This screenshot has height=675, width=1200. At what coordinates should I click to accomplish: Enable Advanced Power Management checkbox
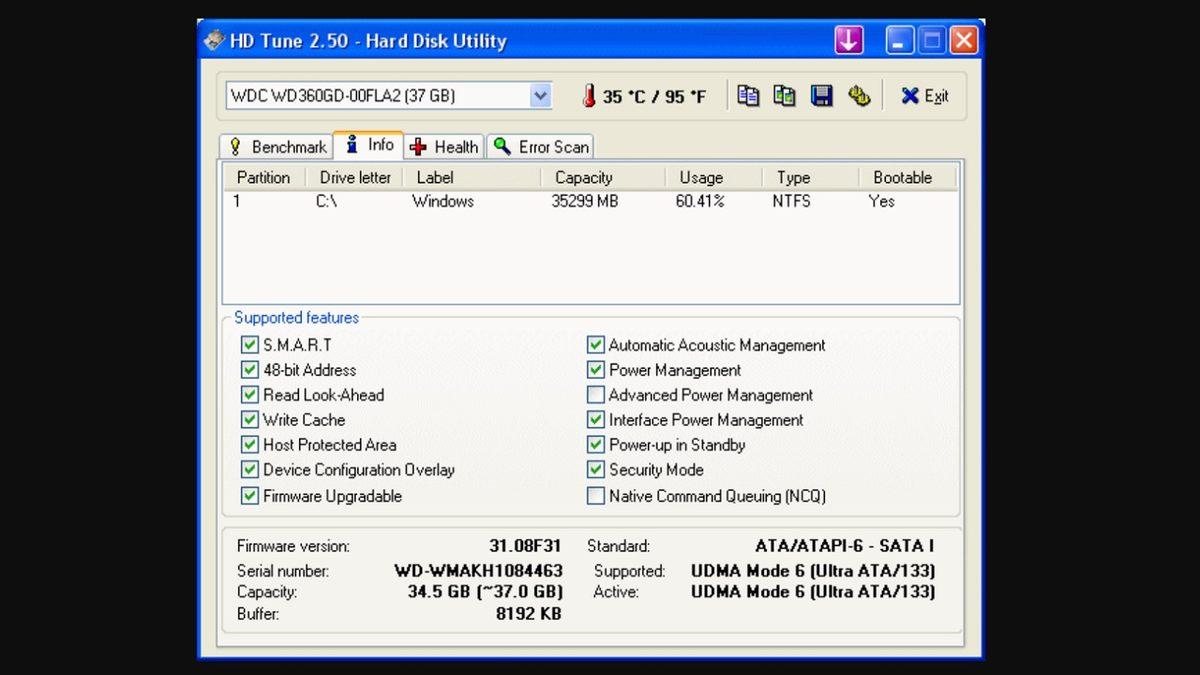[x=596, y=395]
